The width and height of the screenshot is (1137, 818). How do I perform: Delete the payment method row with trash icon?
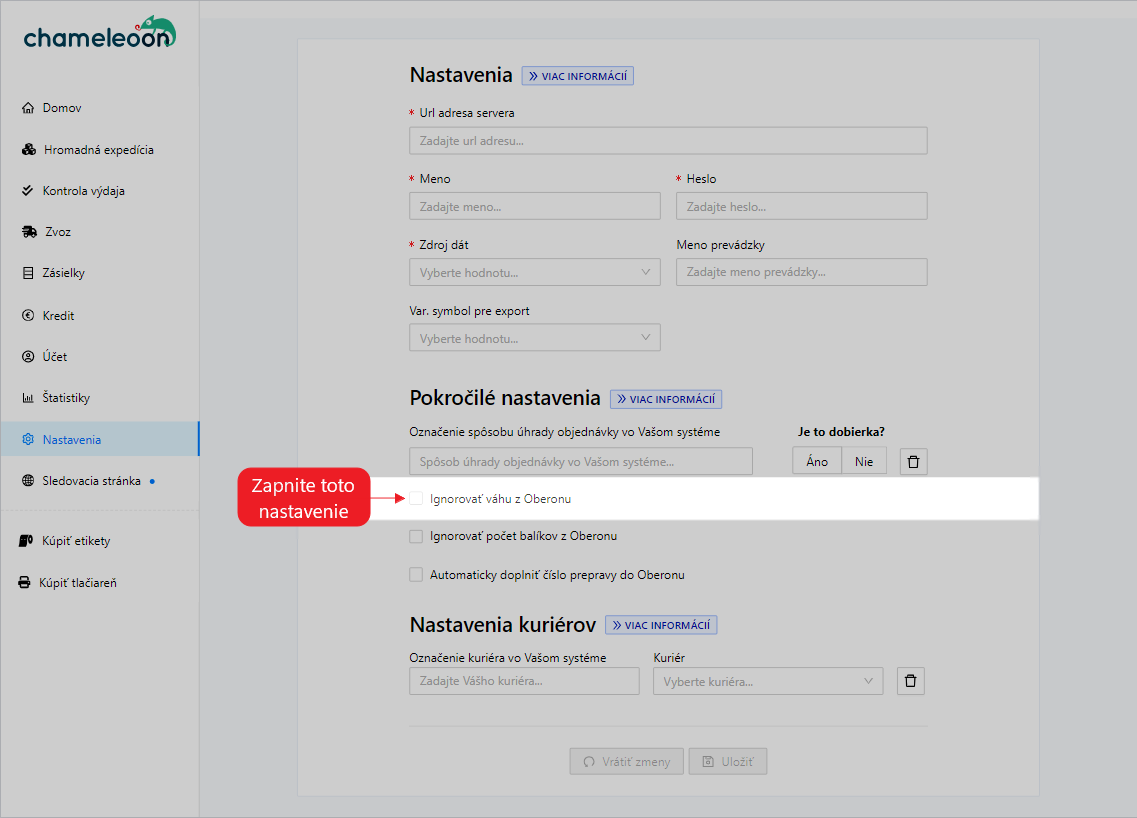tap(914, 461)
